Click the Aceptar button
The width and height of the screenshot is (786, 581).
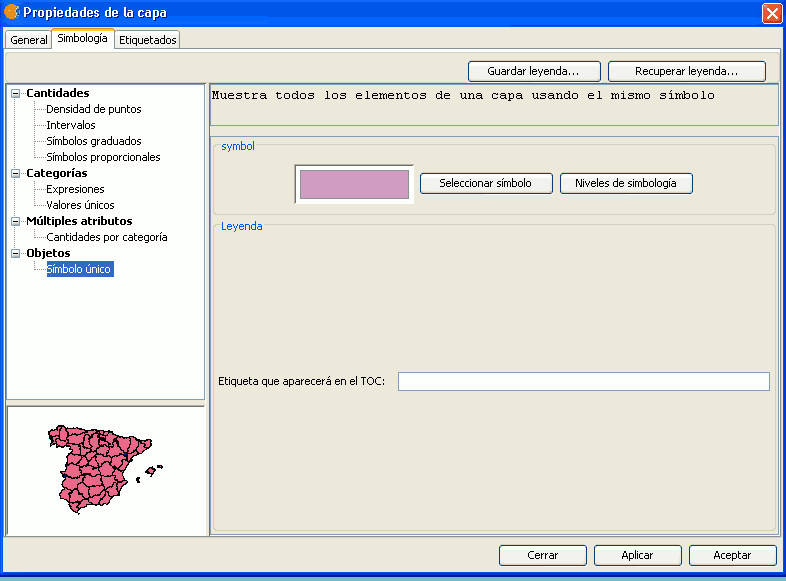coord(732,555)
